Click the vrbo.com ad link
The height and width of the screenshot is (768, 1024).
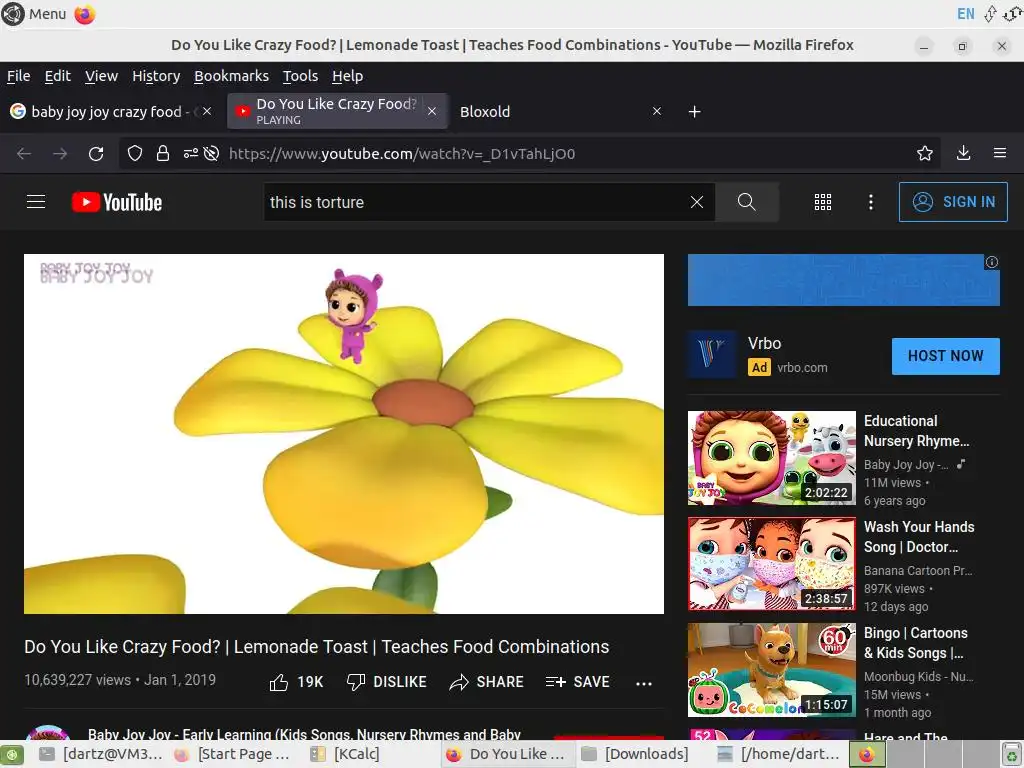pyautogui.click(x=802, y=368)
